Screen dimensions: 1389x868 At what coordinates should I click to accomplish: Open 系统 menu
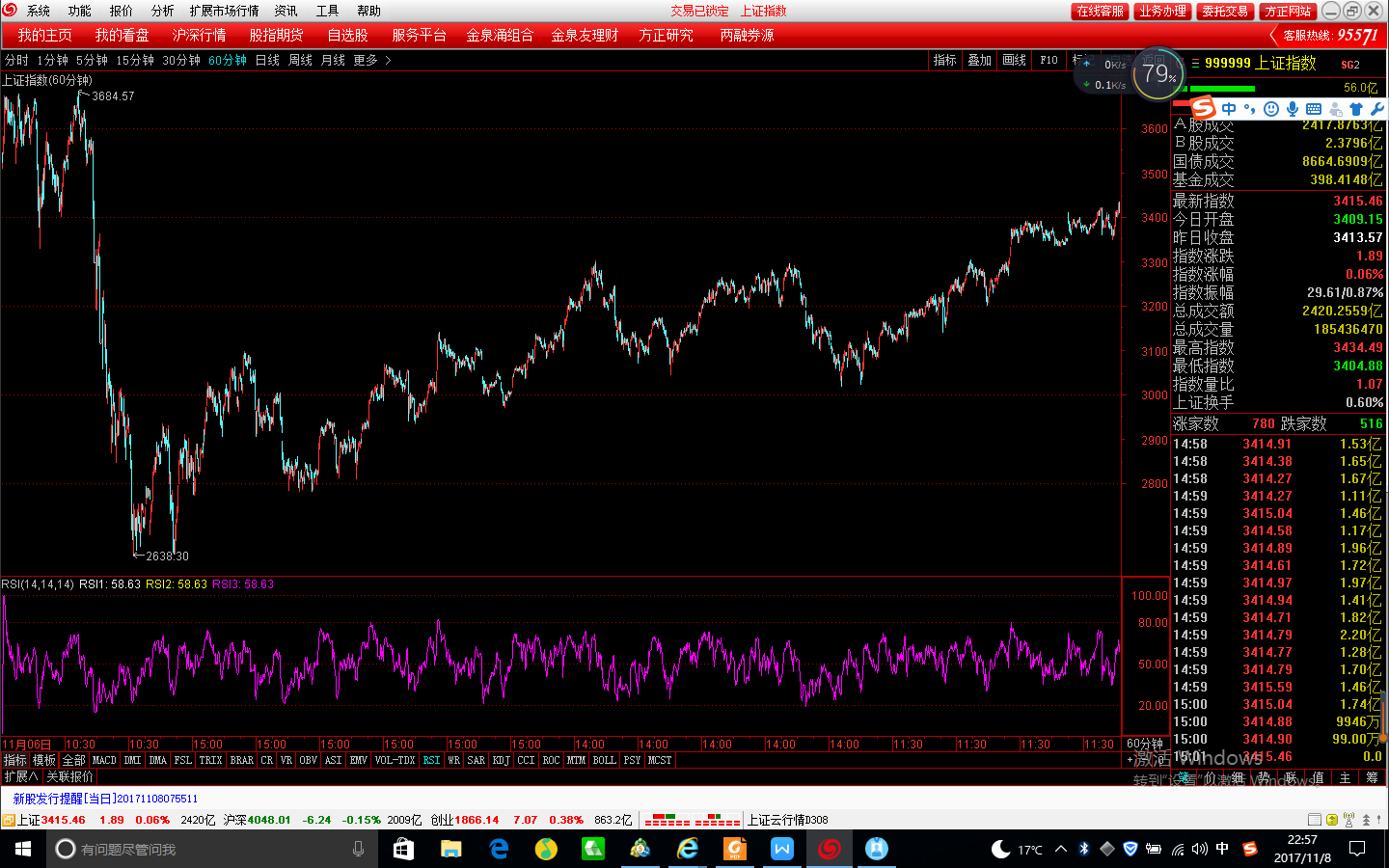pos(39,11)
